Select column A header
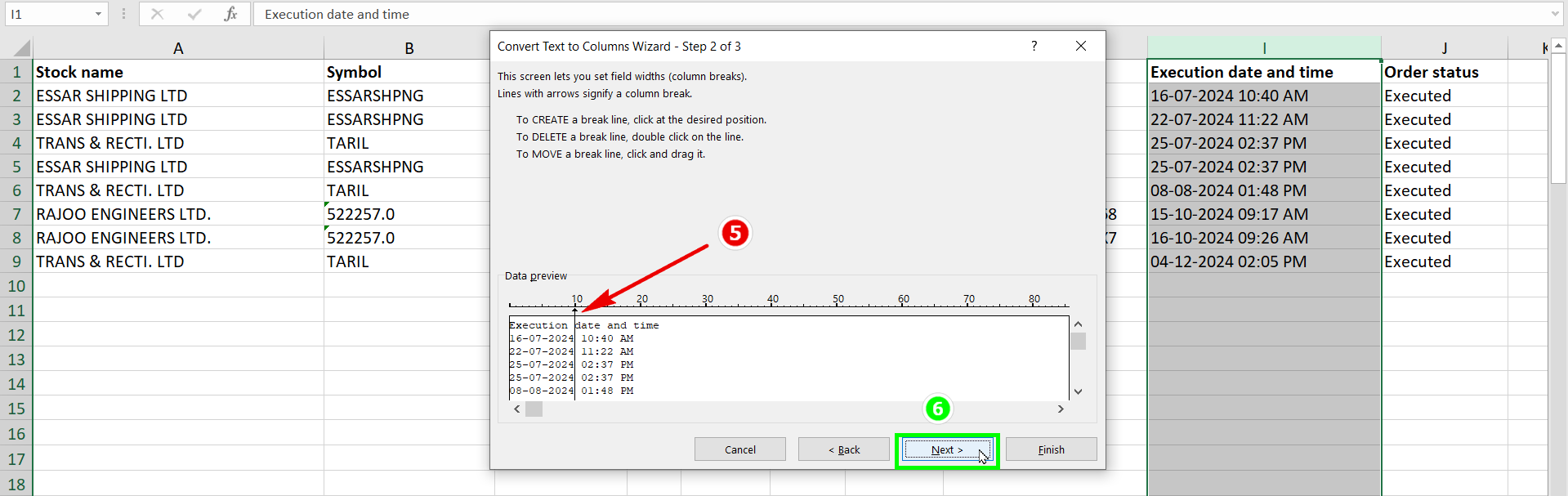The height and width of the screenshot is (496, 1568). [x=178, y=48]
